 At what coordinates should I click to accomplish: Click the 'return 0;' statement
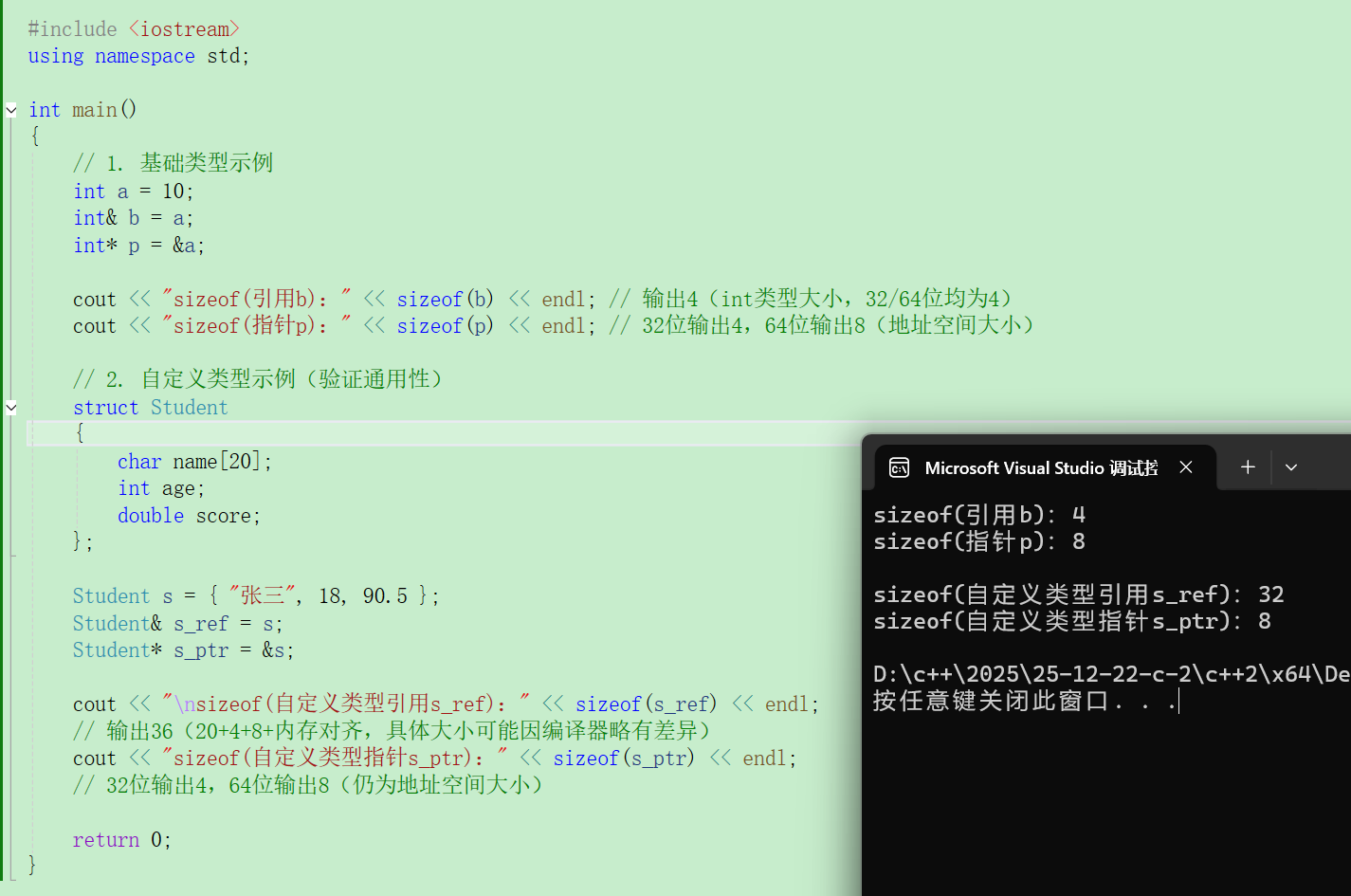[122, 840]
